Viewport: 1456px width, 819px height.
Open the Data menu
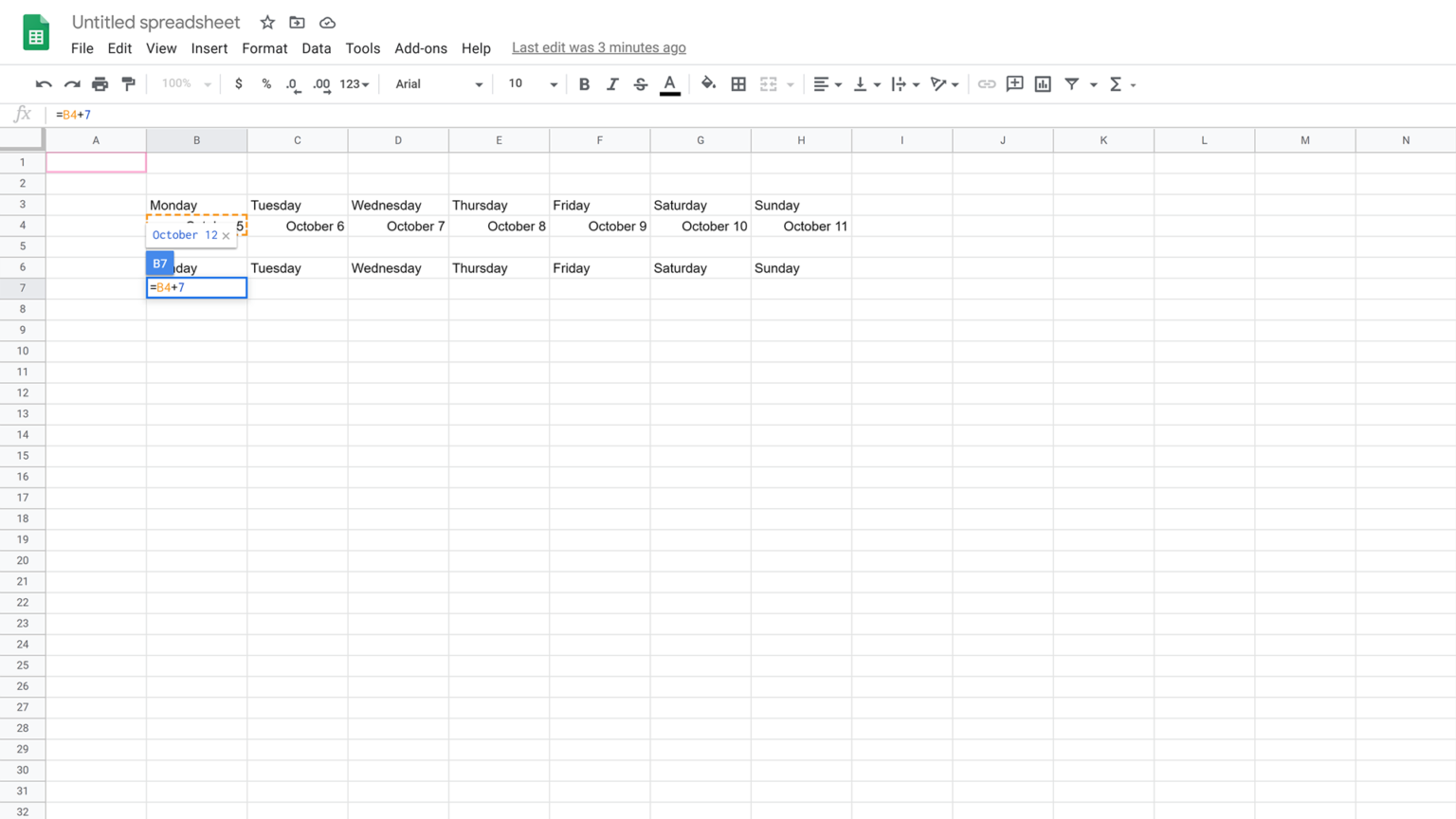pos(317,48)
